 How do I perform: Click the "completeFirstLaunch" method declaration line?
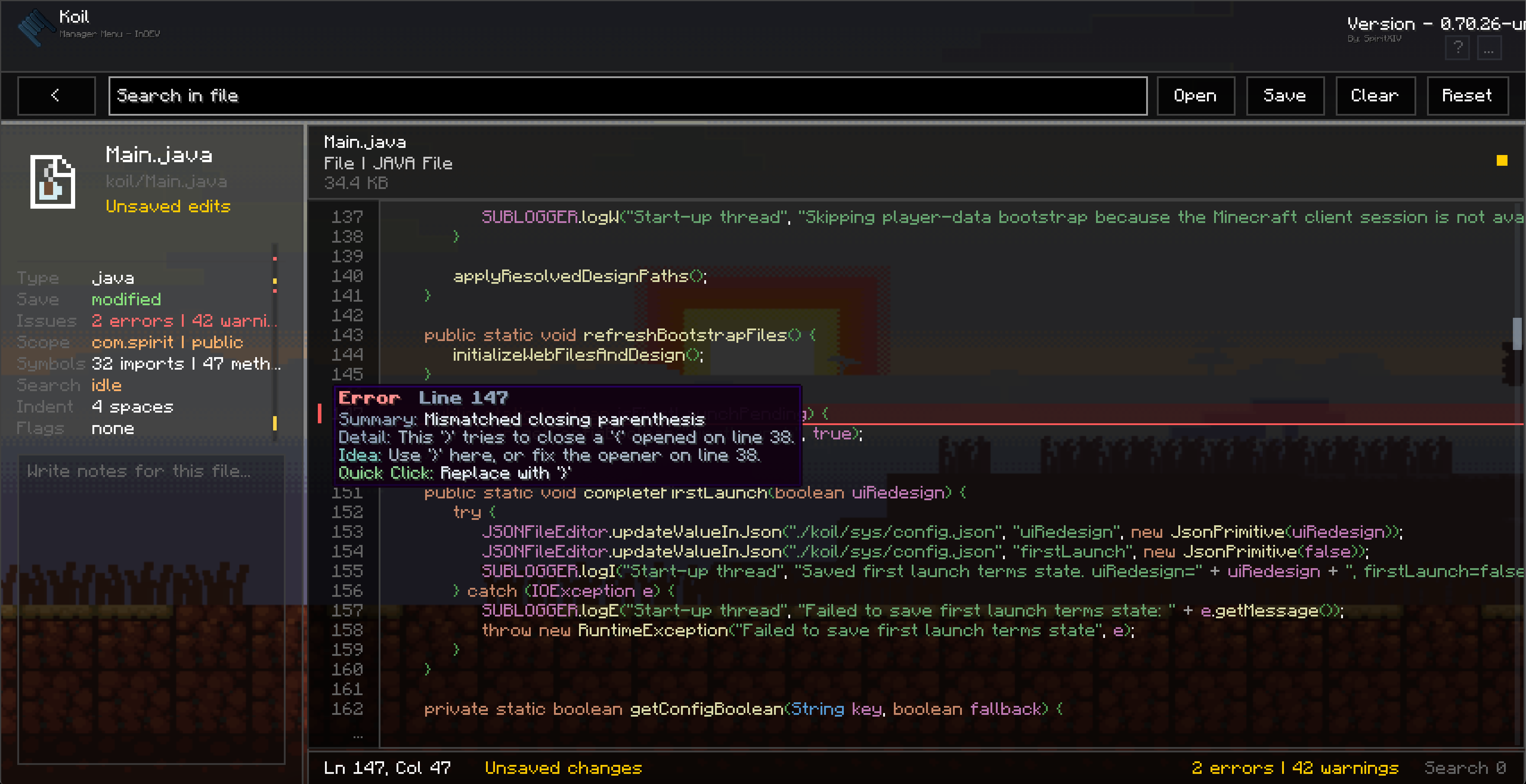point(695,493)
